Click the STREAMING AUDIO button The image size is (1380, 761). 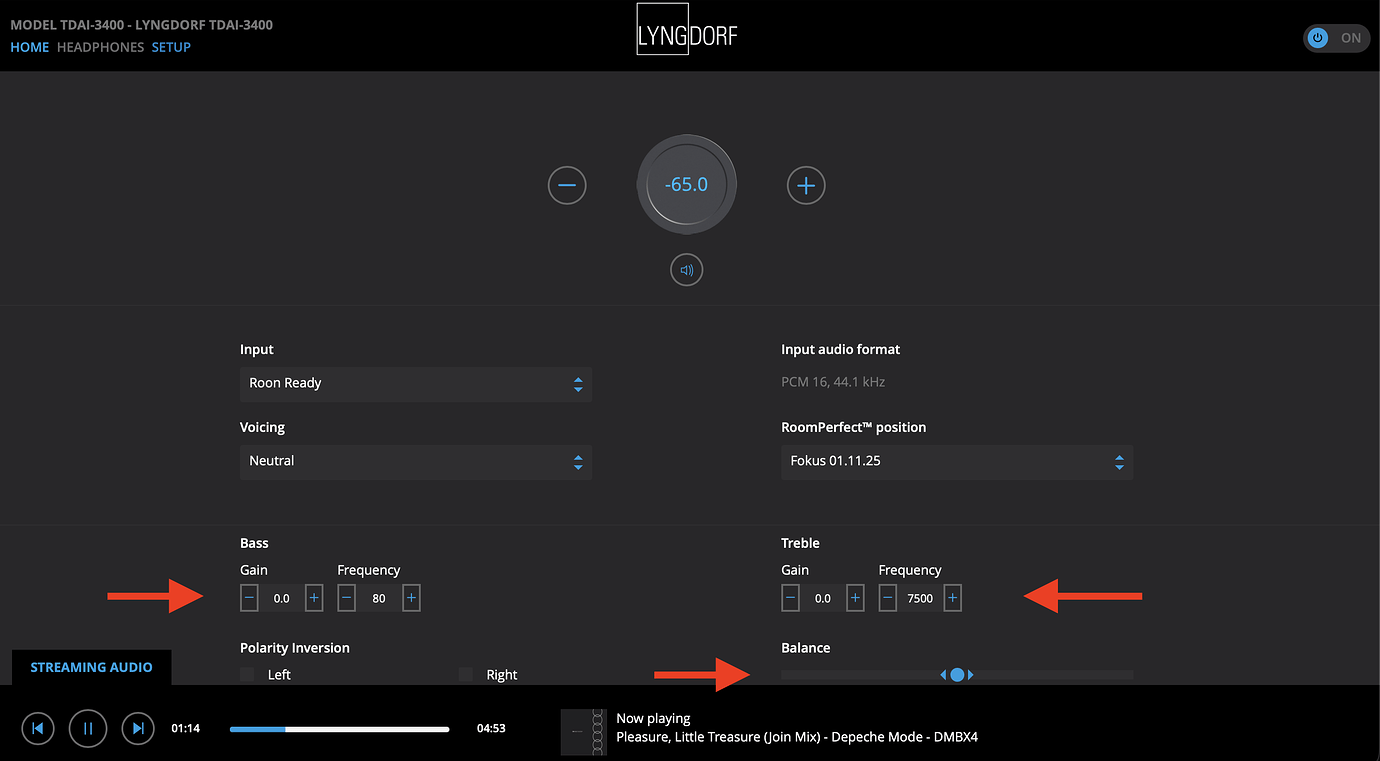(91, 667)
